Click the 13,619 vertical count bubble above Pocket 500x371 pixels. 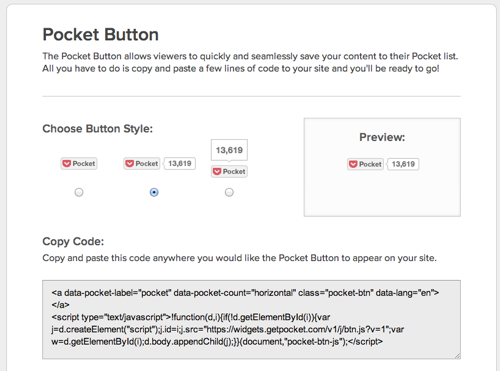click(229, 150)
